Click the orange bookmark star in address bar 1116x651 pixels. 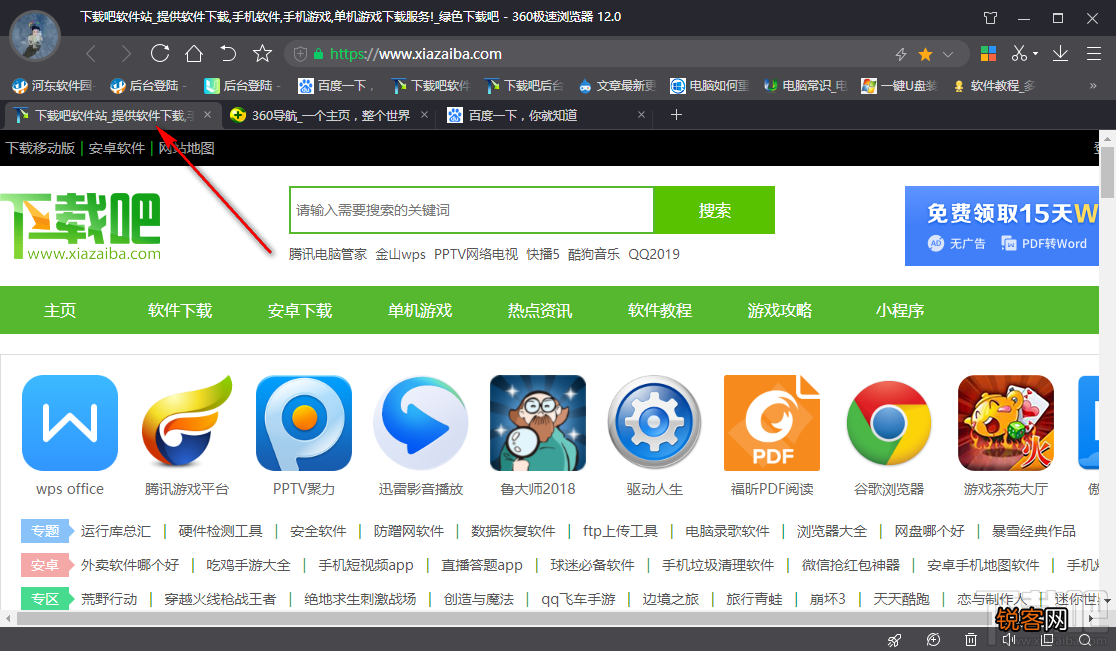(925, 54)
